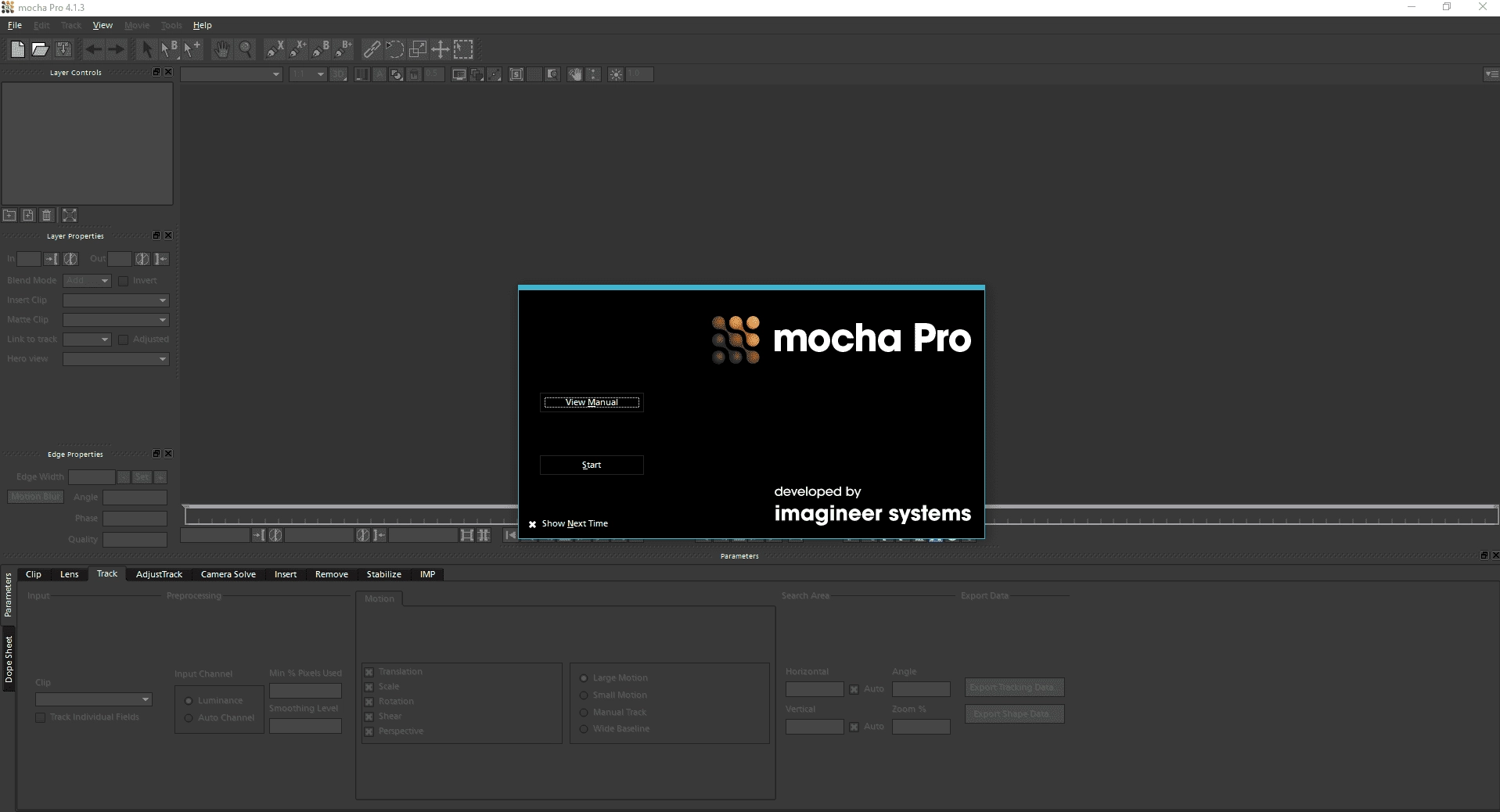The image size is (1500, 812).
Task: Open the Clip dropdown in Track parameters
Action: click(93, 699)
